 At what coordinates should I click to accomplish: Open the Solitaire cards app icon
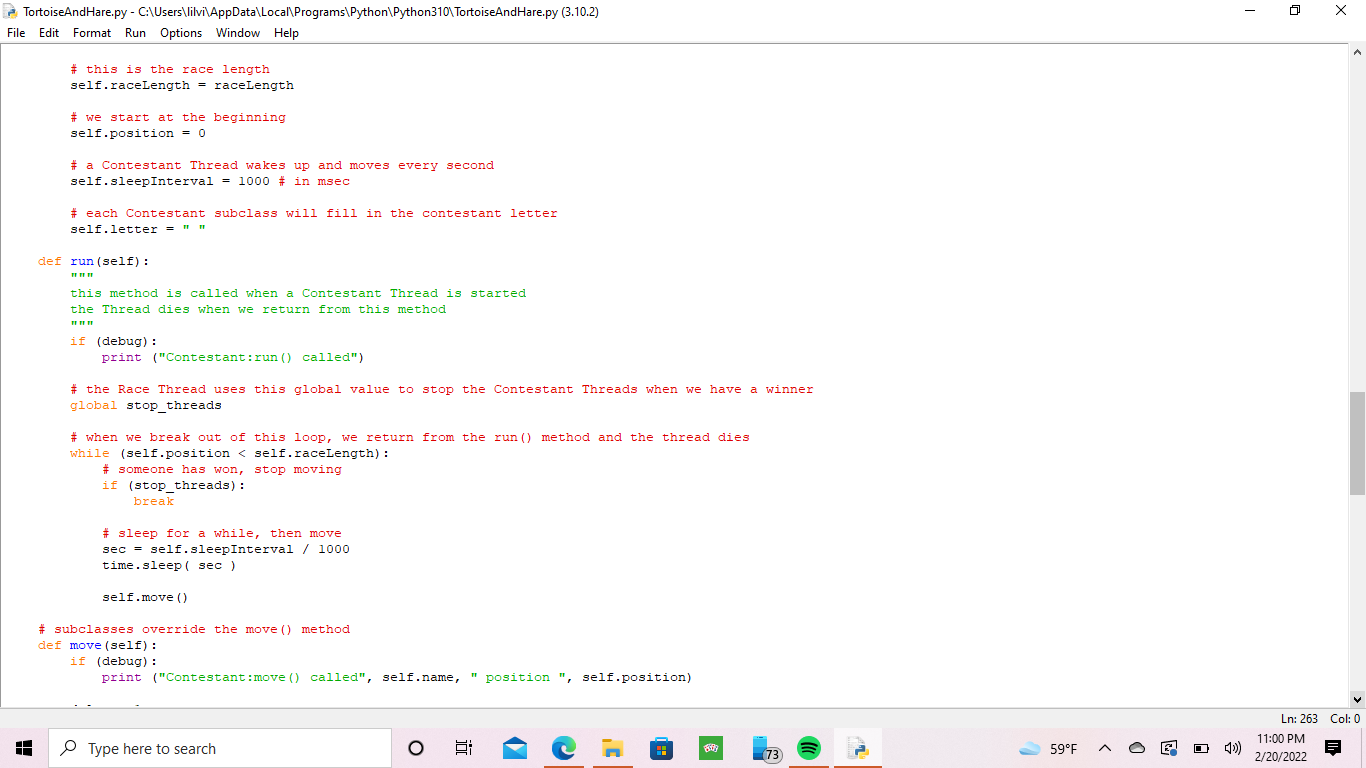coord(711,748)
